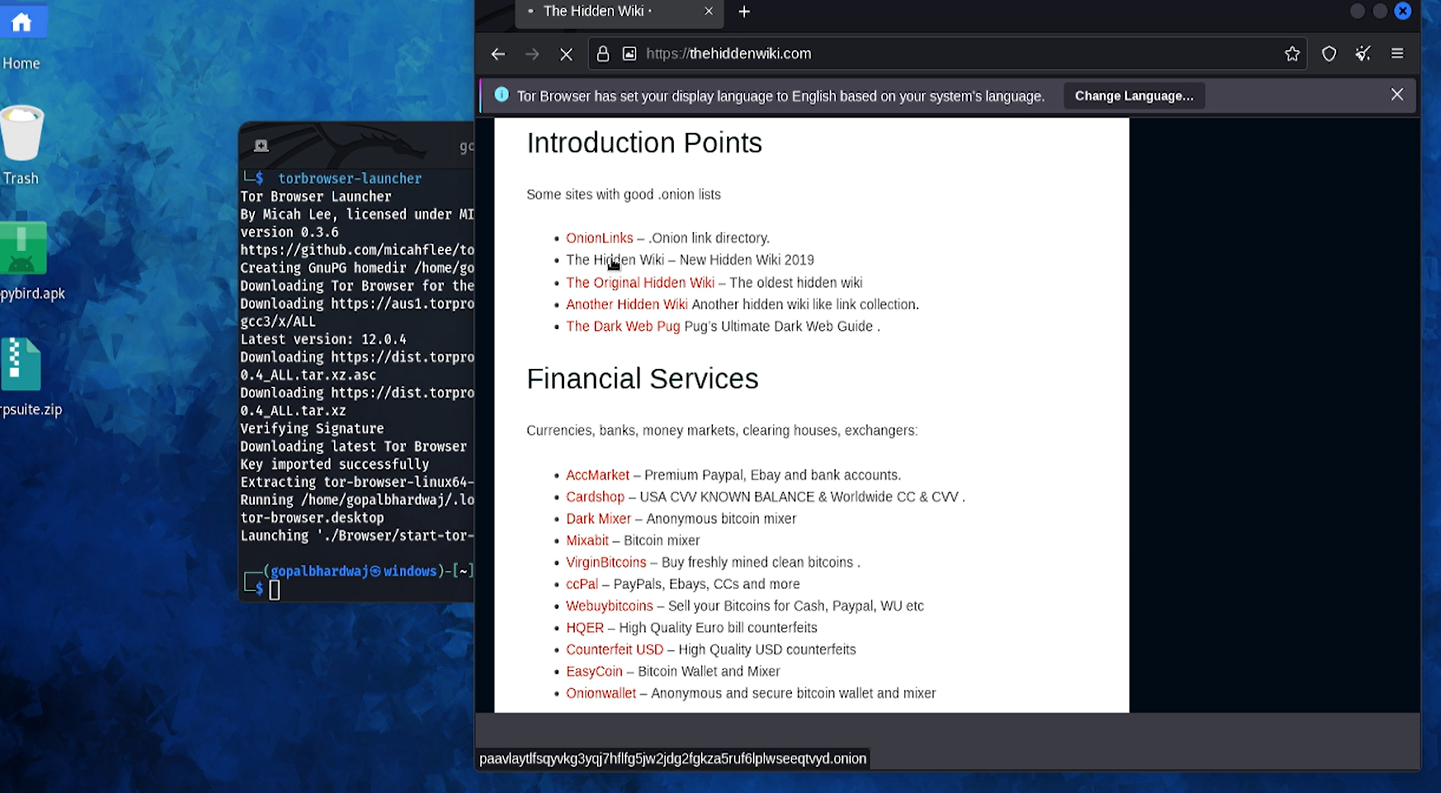Open the shield security level icon
Screen dimensions: 1441x793
pos(1329,54)
